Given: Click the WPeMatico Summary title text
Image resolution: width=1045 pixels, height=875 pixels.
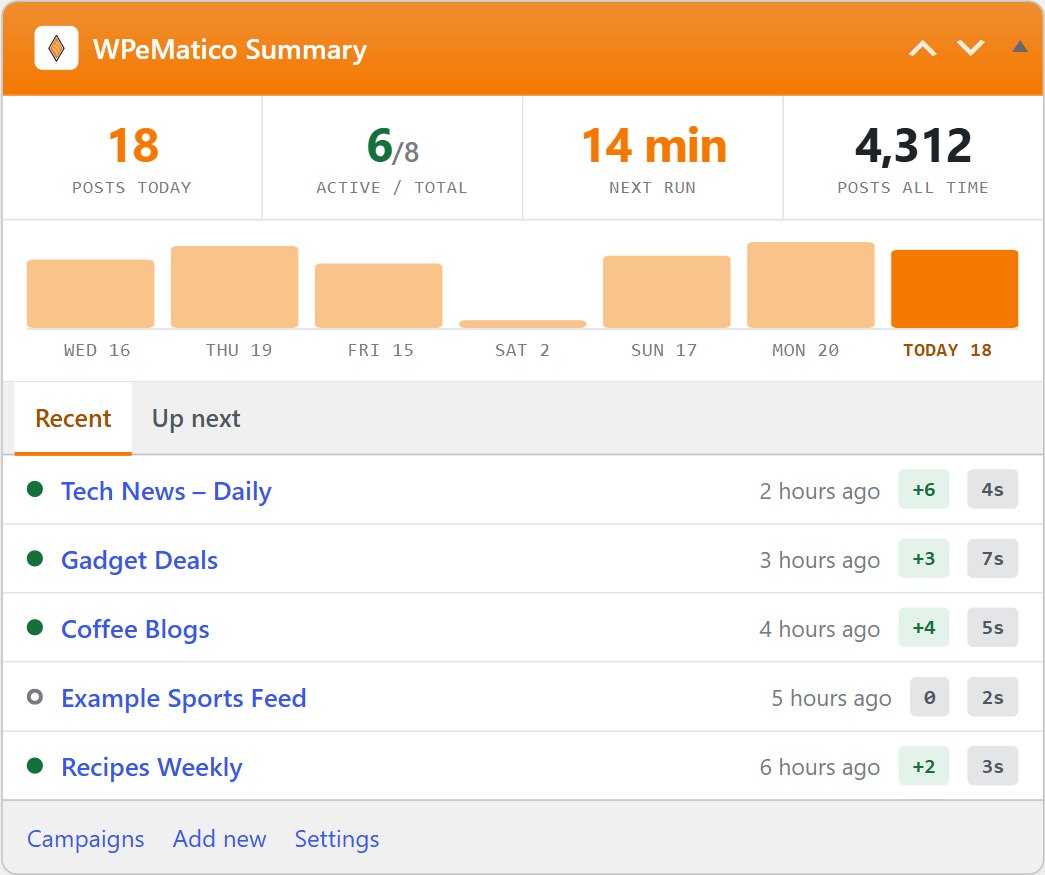Looking at the screenshot, I should point(230,50).
